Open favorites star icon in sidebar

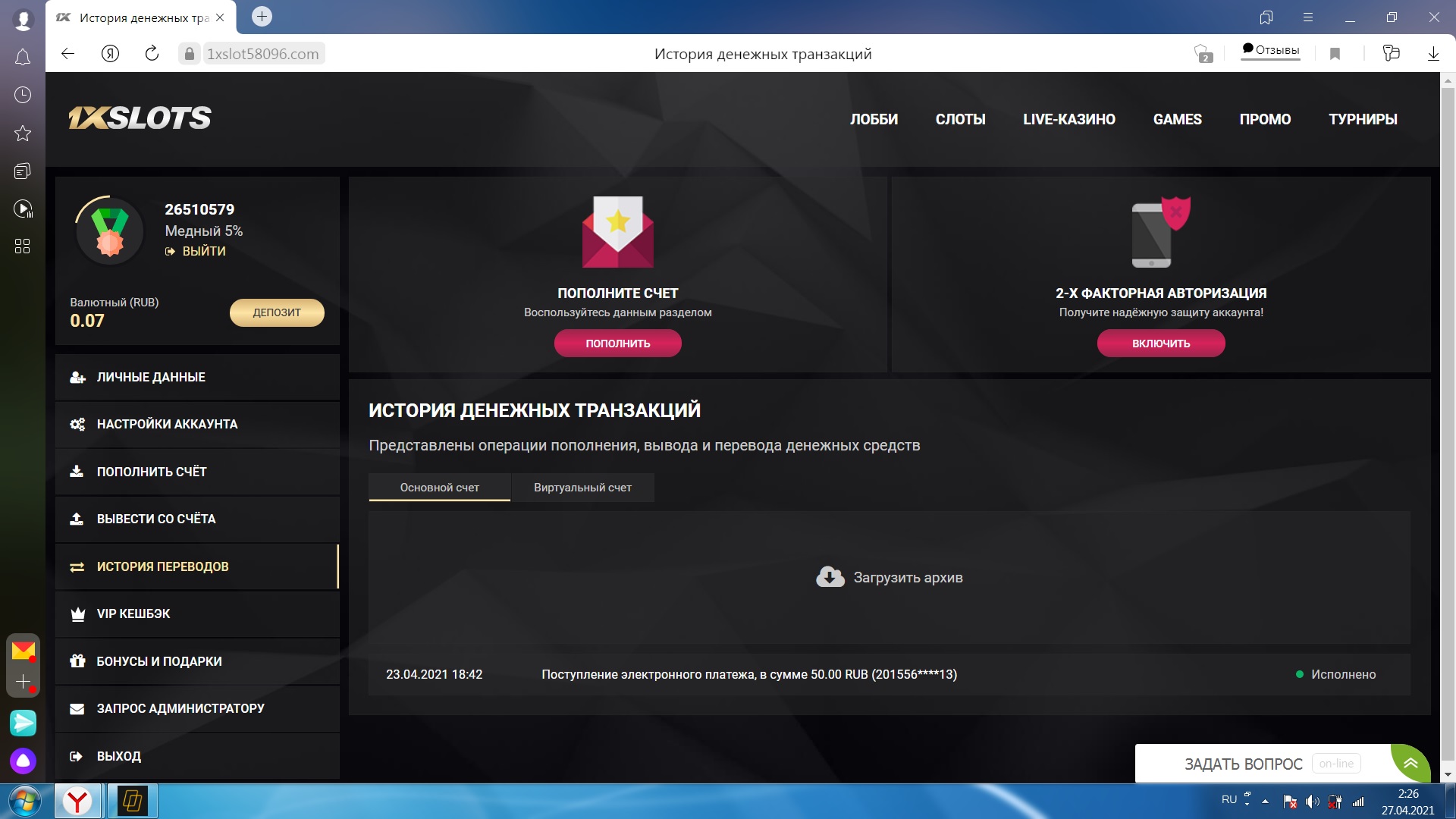(x=23, y=133)
